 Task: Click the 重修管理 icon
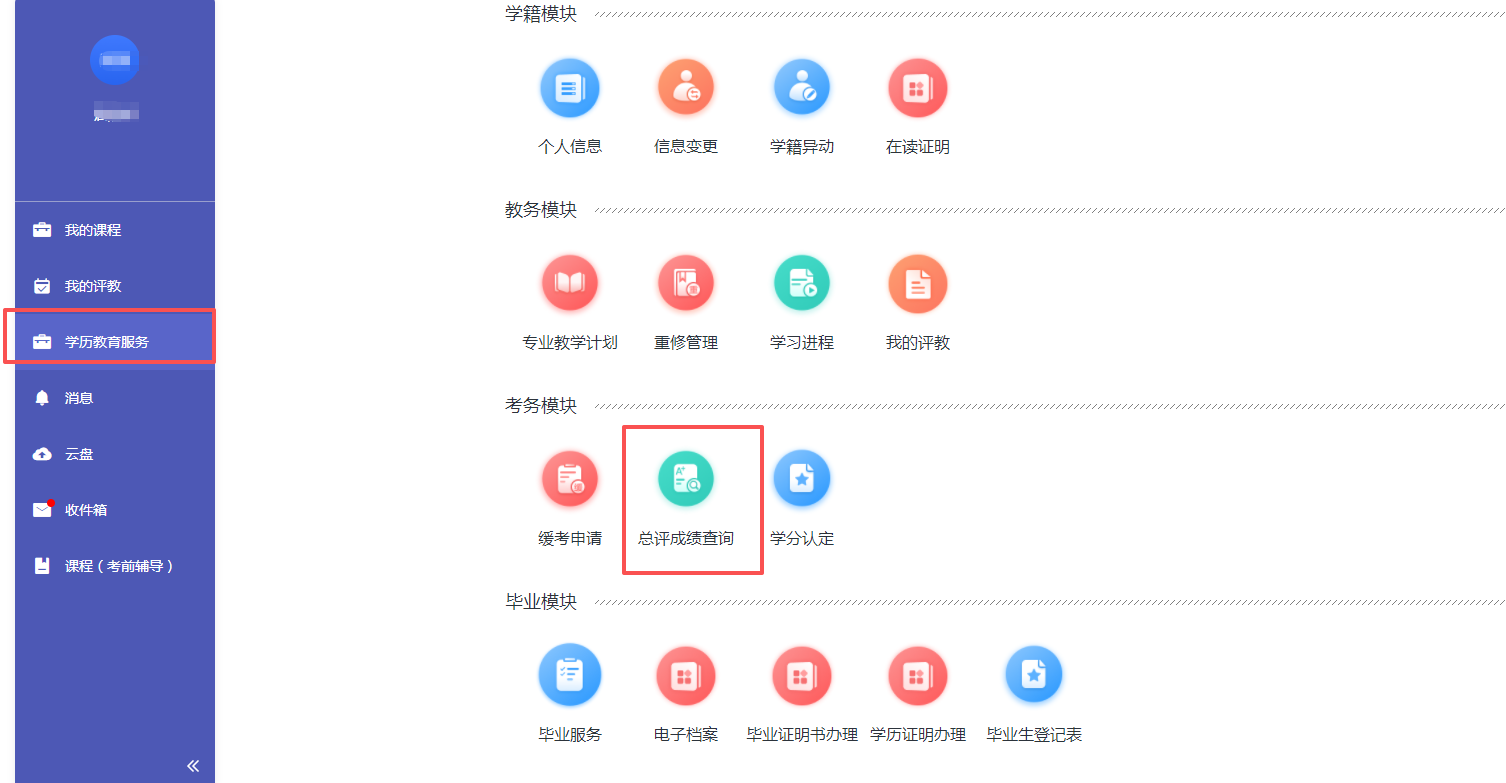[685, 284]
